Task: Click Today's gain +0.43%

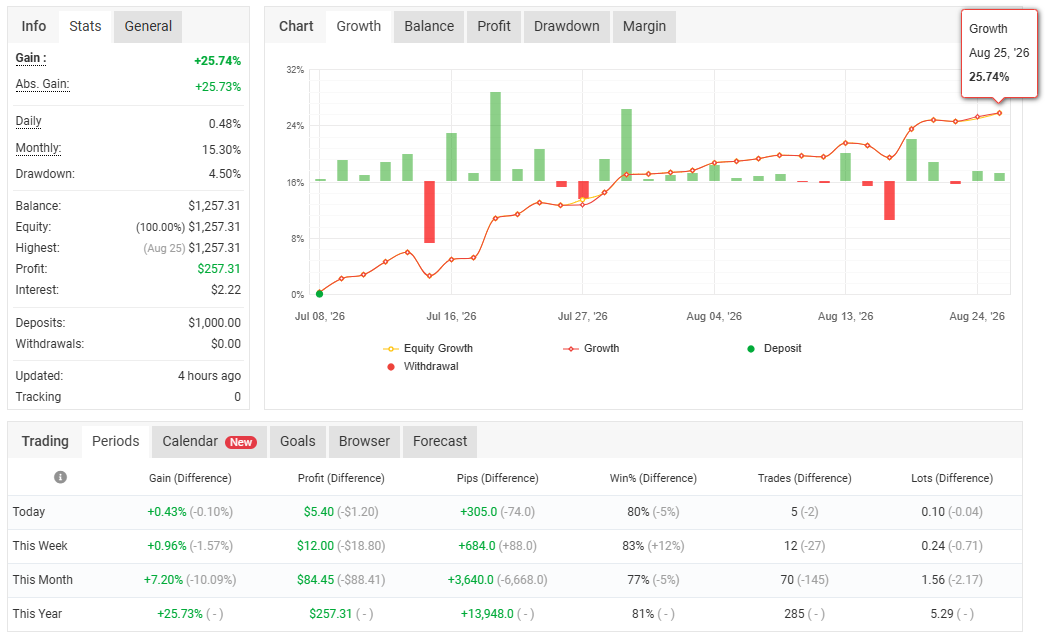Action: point(167,512)
